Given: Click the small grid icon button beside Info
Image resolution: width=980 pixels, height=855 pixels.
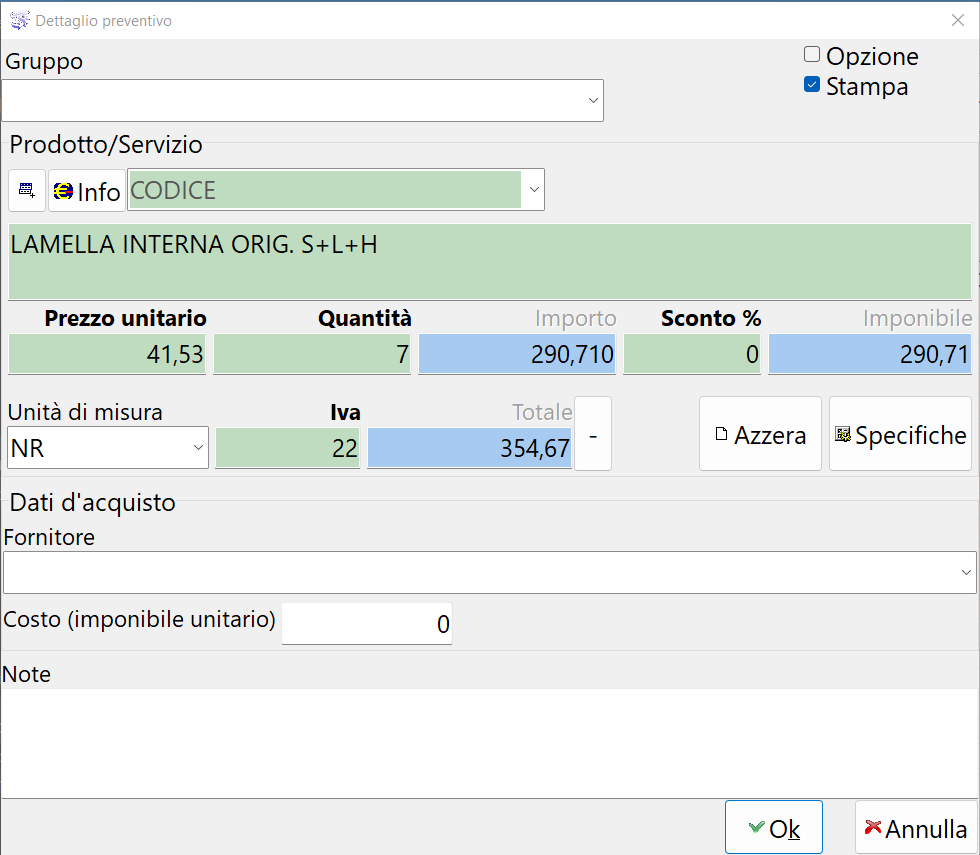Looking at the screenshot, I should click(27, 190).
